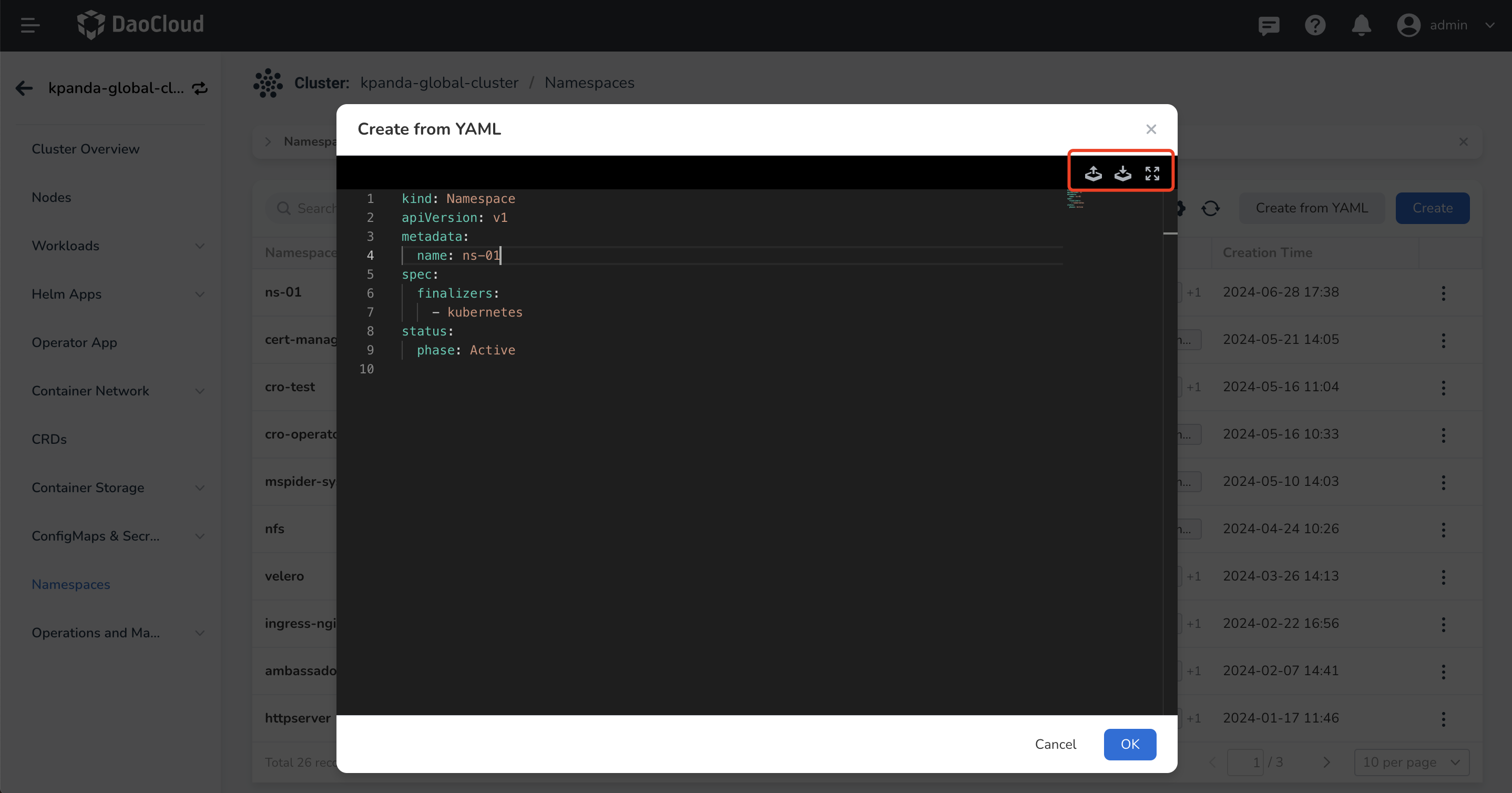This screenshot has height=793, width=1512.
Task: Toggle fullscreen editor mode
Action: pos(1152,171)
